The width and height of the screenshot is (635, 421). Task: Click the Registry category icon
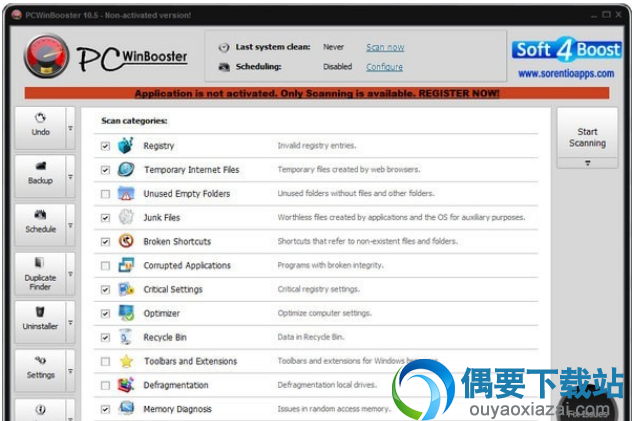click(x=126, y=145)
